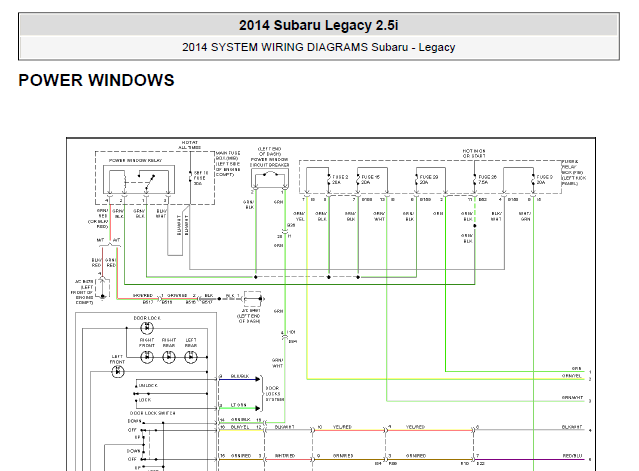Screen dimensions: 639x471
Task: Click the "DOOR LOCKS SYSTEM" reference label
Action: click(273, 394)
